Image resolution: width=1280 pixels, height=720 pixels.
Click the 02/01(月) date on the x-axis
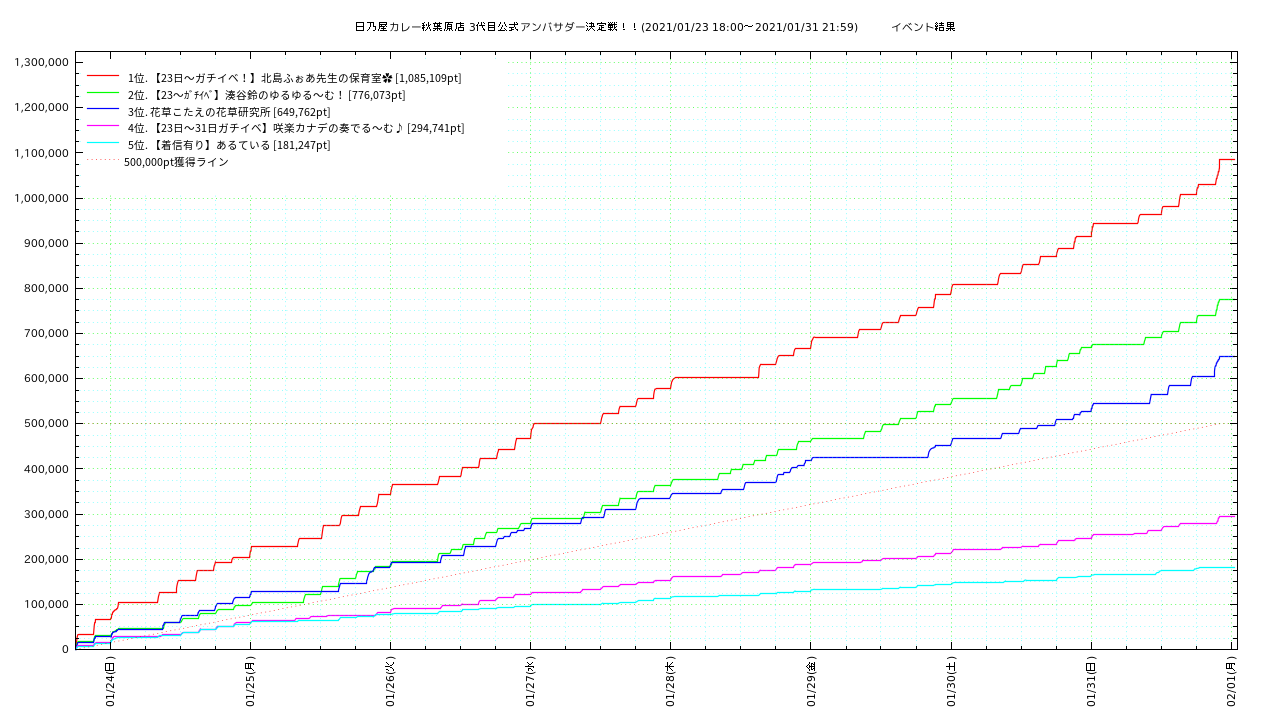click(x=1231, y=681)
